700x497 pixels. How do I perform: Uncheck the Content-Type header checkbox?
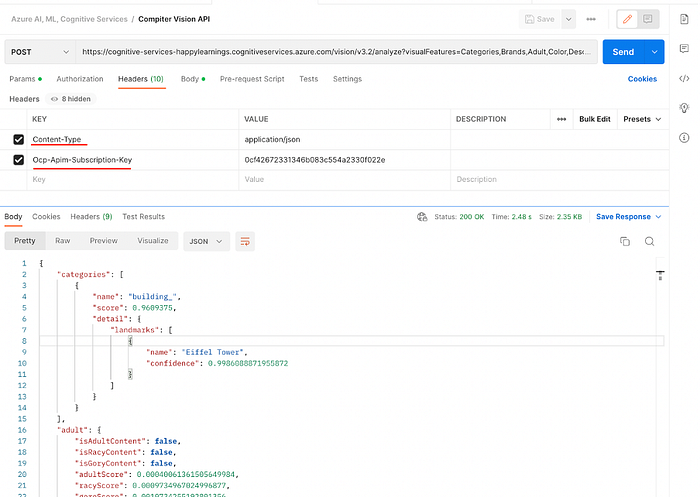click(18, 139)
